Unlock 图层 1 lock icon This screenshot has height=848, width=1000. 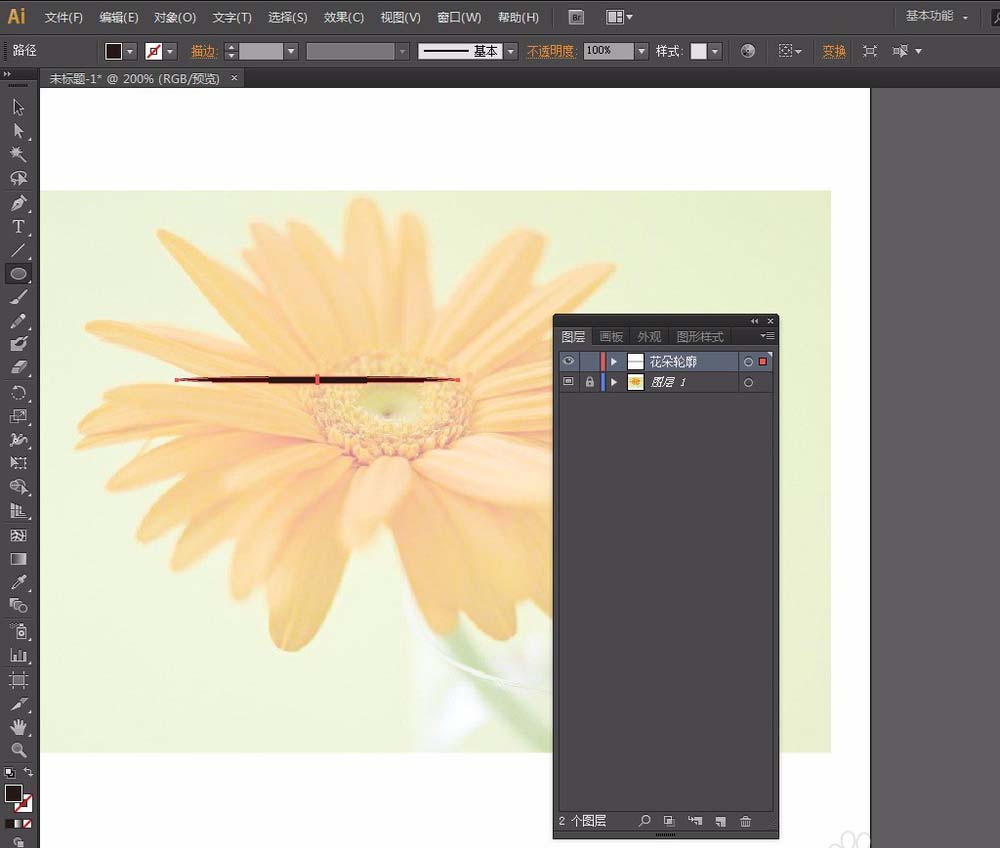click(x=589, y=382)
